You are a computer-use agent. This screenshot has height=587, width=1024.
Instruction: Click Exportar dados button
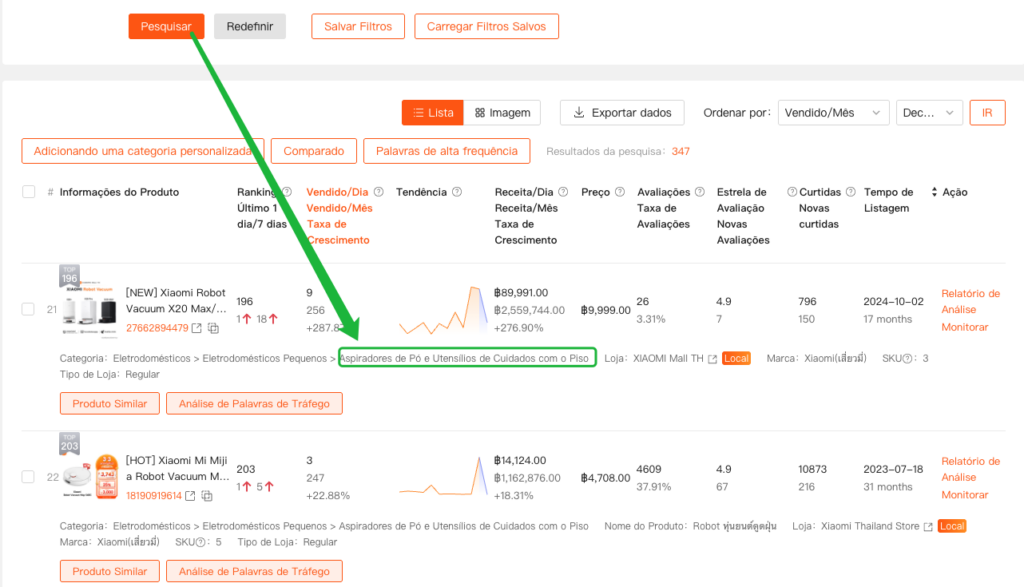click(x=622, y=113)
